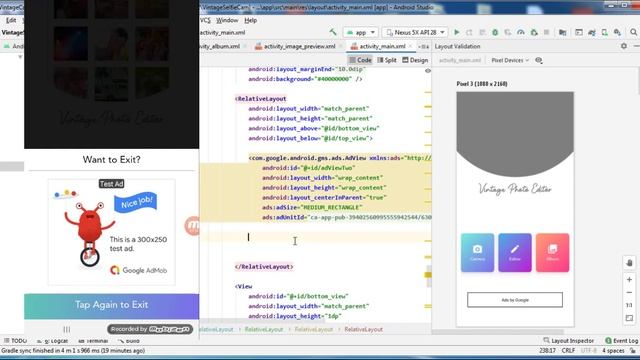Click the Album button in layout preview
This screenshot has height=360, width=640.
[x=552, y=253]
